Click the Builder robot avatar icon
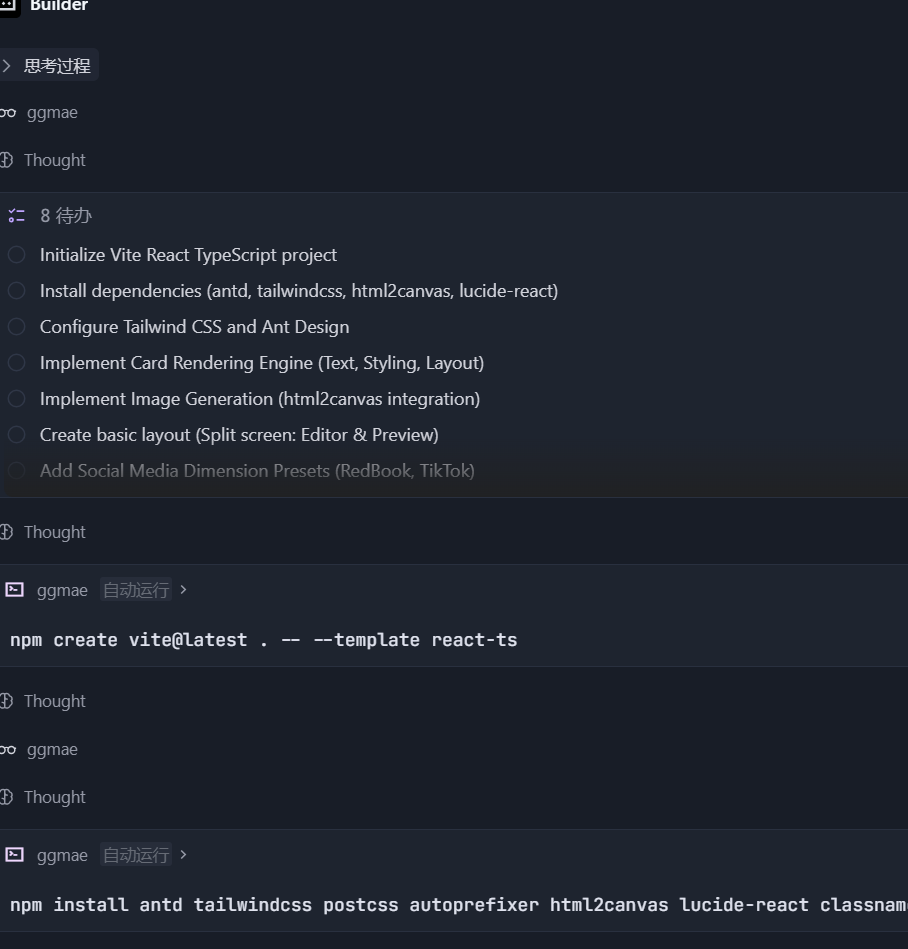 click(x=8, y=5)
